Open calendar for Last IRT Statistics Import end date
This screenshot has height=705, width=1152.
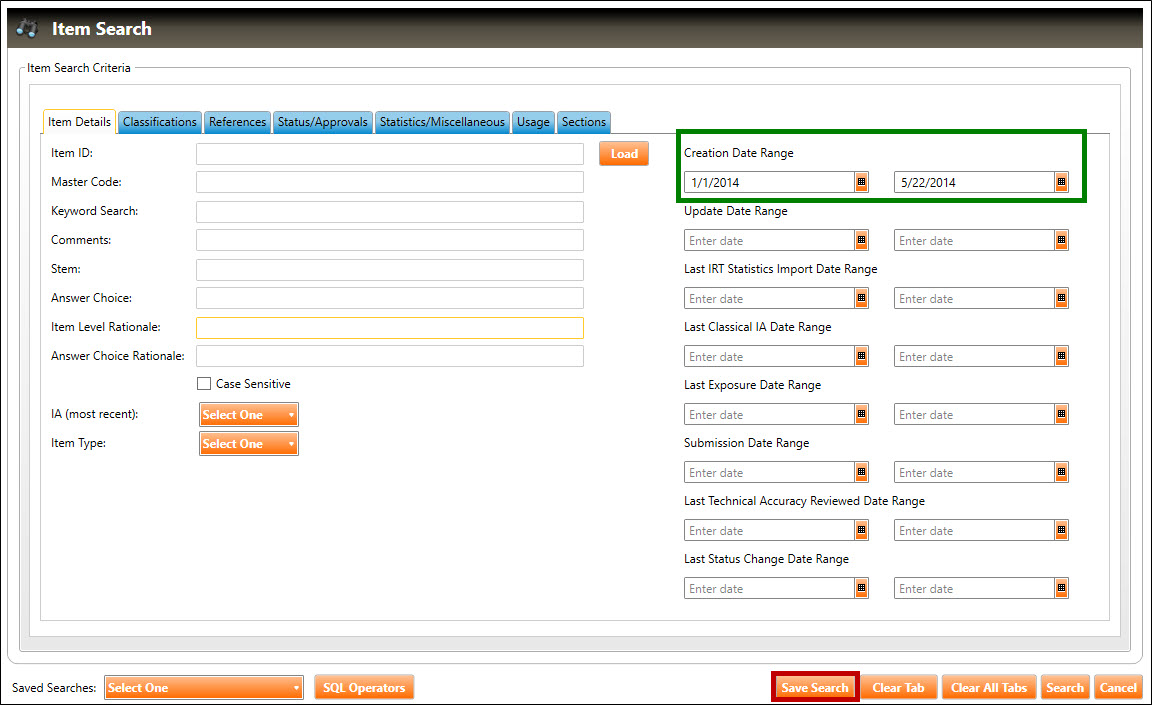pyautogui.click(x=1061, y=299)
